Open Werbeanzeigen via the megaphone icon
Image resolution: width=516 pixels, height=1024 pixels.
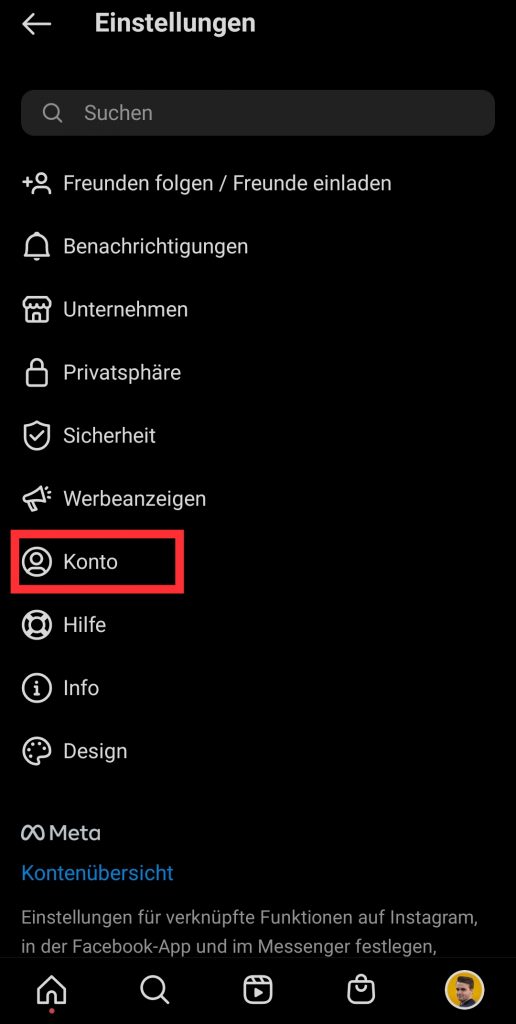[37, 499]
